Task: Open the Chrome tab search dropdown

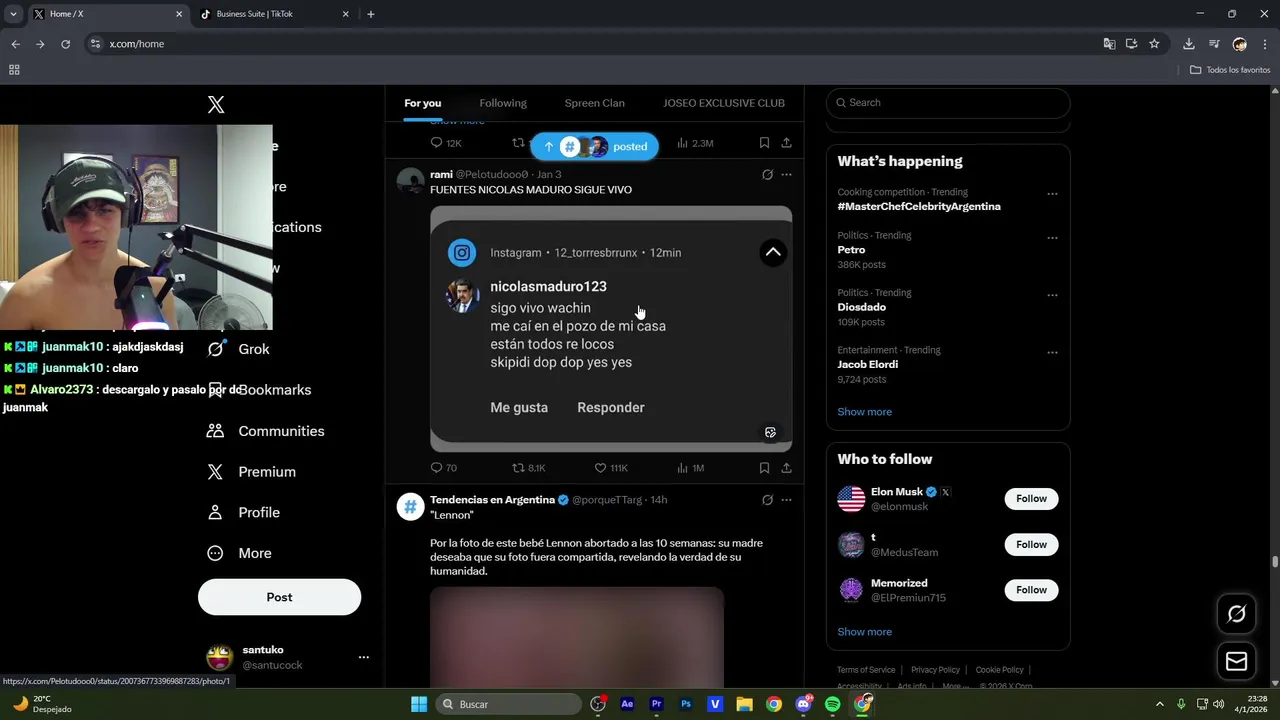Action: (x=13, y=14)
